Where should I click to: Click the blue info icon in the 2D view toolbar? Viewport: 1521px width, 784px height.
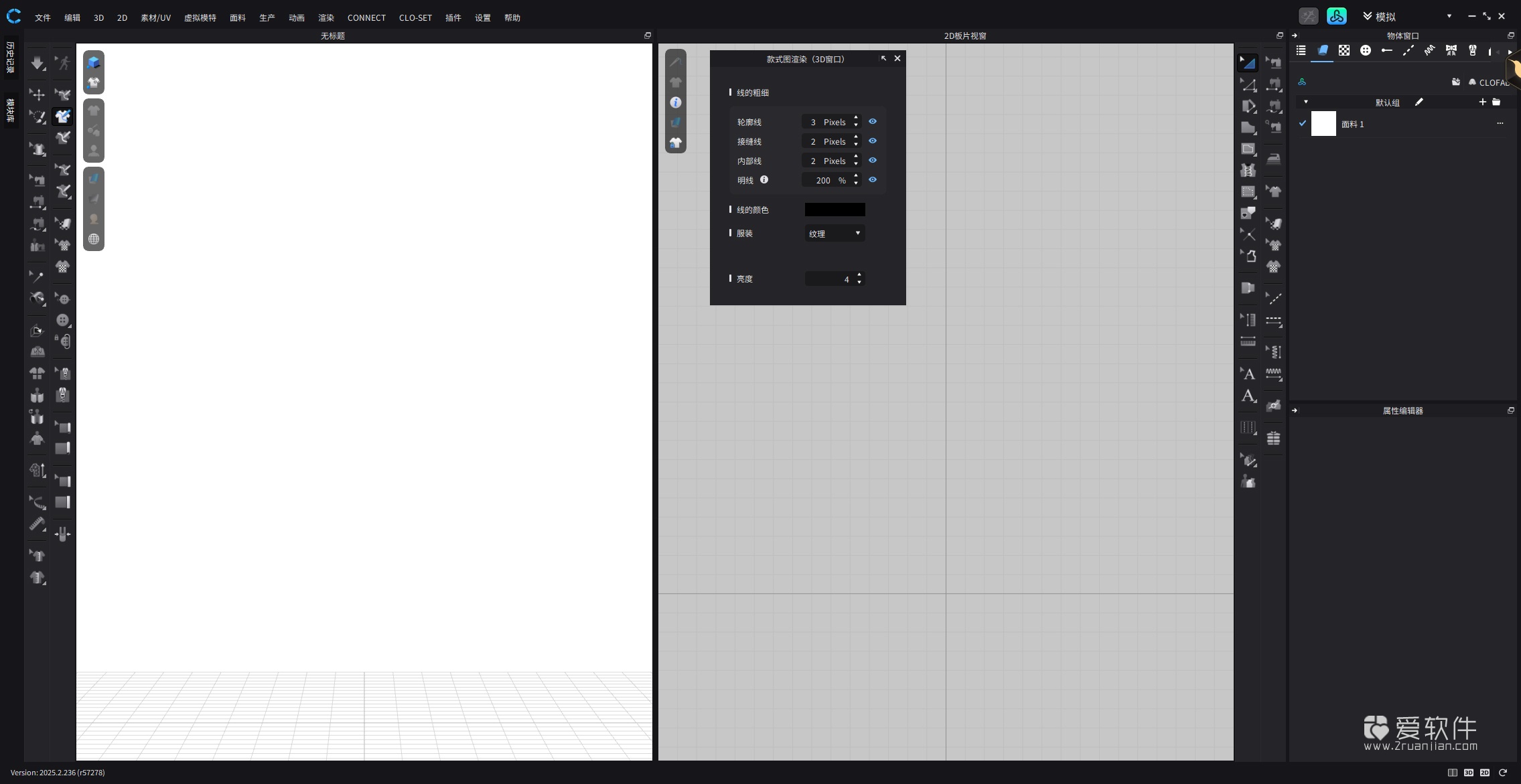[x=675, y=102]
